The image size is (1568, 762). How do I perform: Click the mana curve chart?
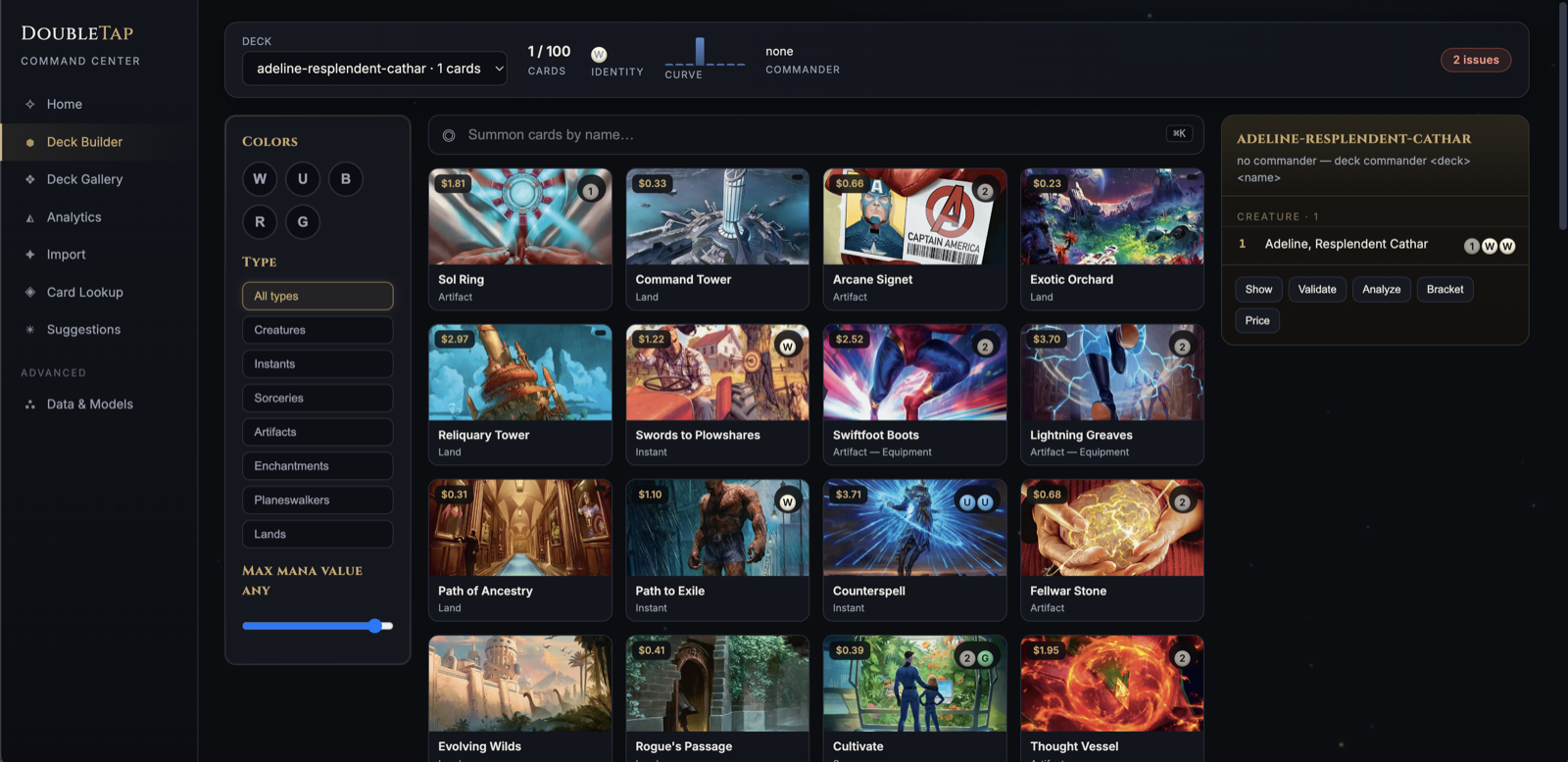(705, 51)
